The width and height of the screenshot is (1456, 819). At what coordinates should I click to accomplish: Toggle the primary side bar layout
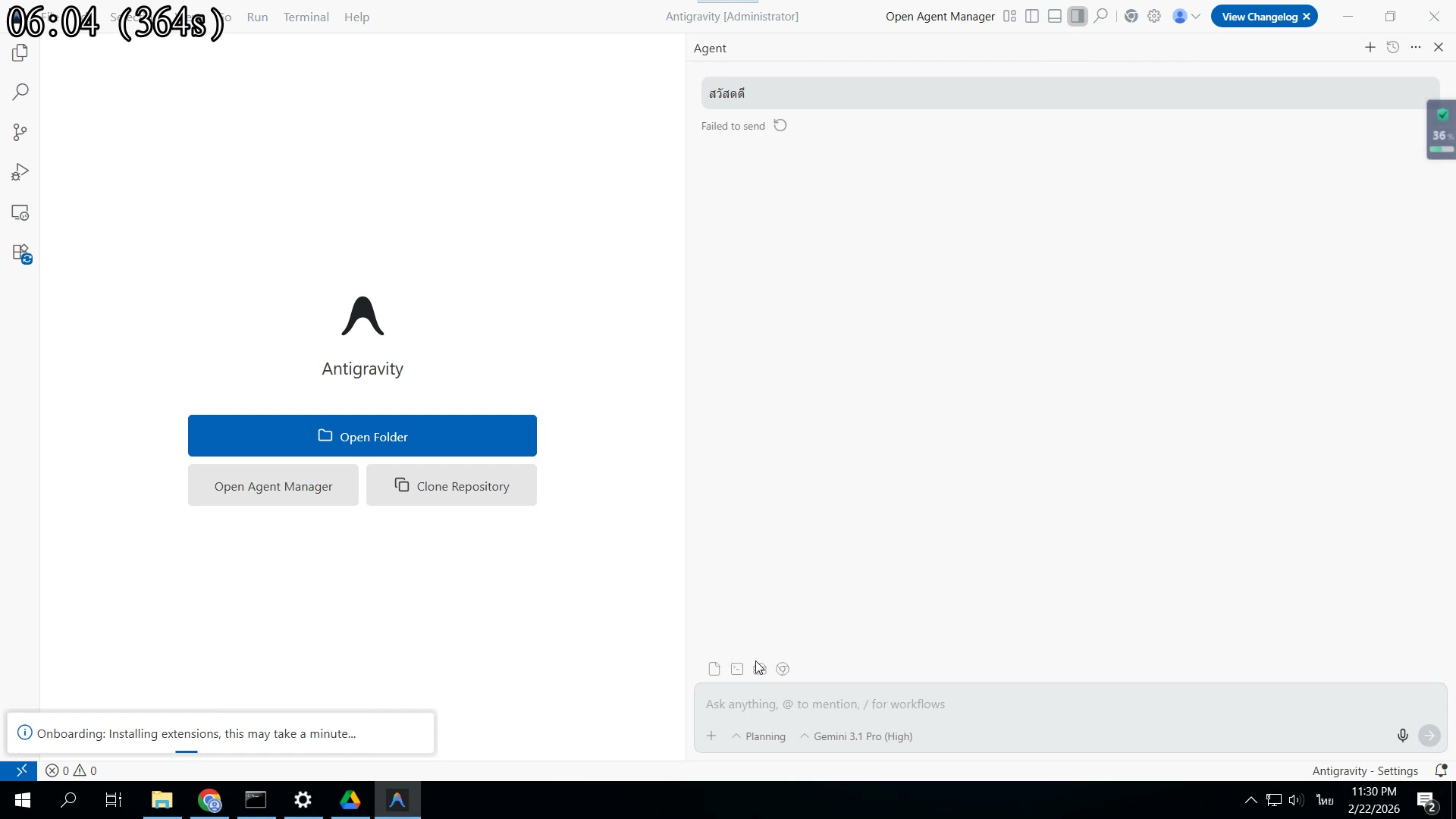(x=1031, y=17)
